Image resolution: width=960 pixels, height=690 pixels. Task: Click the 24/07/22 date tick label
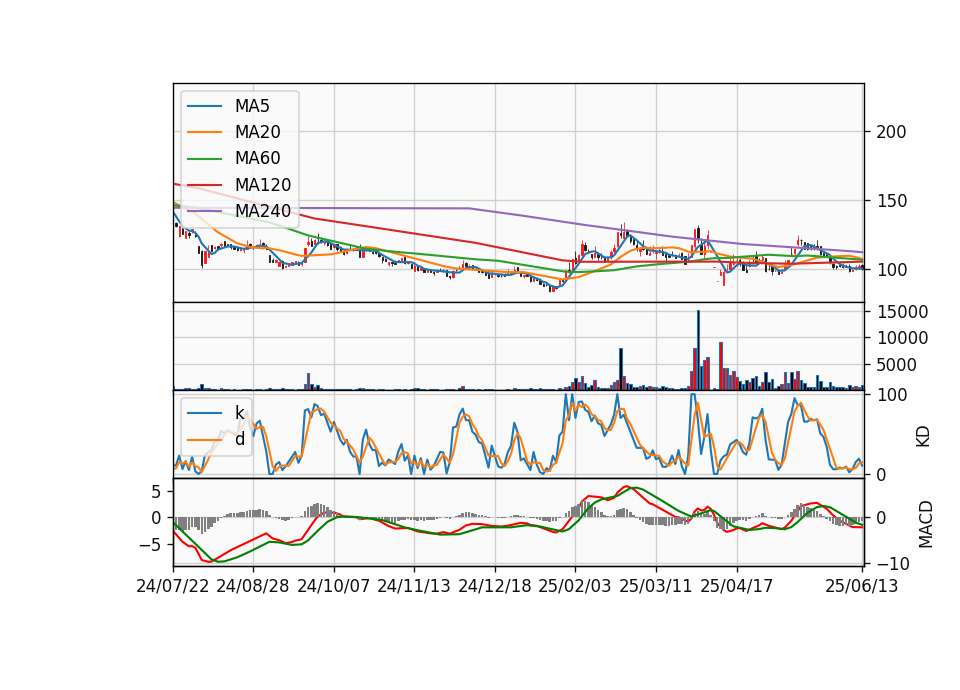point(173,586)
